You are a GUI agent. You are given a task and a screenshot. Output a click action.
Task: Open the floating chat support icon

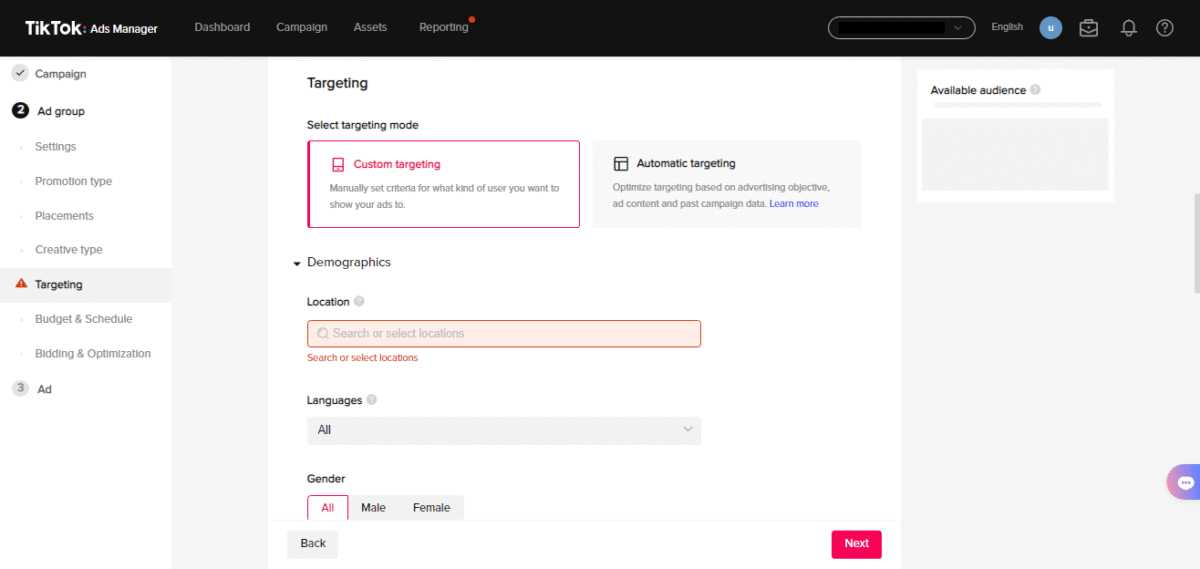point(1185,482)
